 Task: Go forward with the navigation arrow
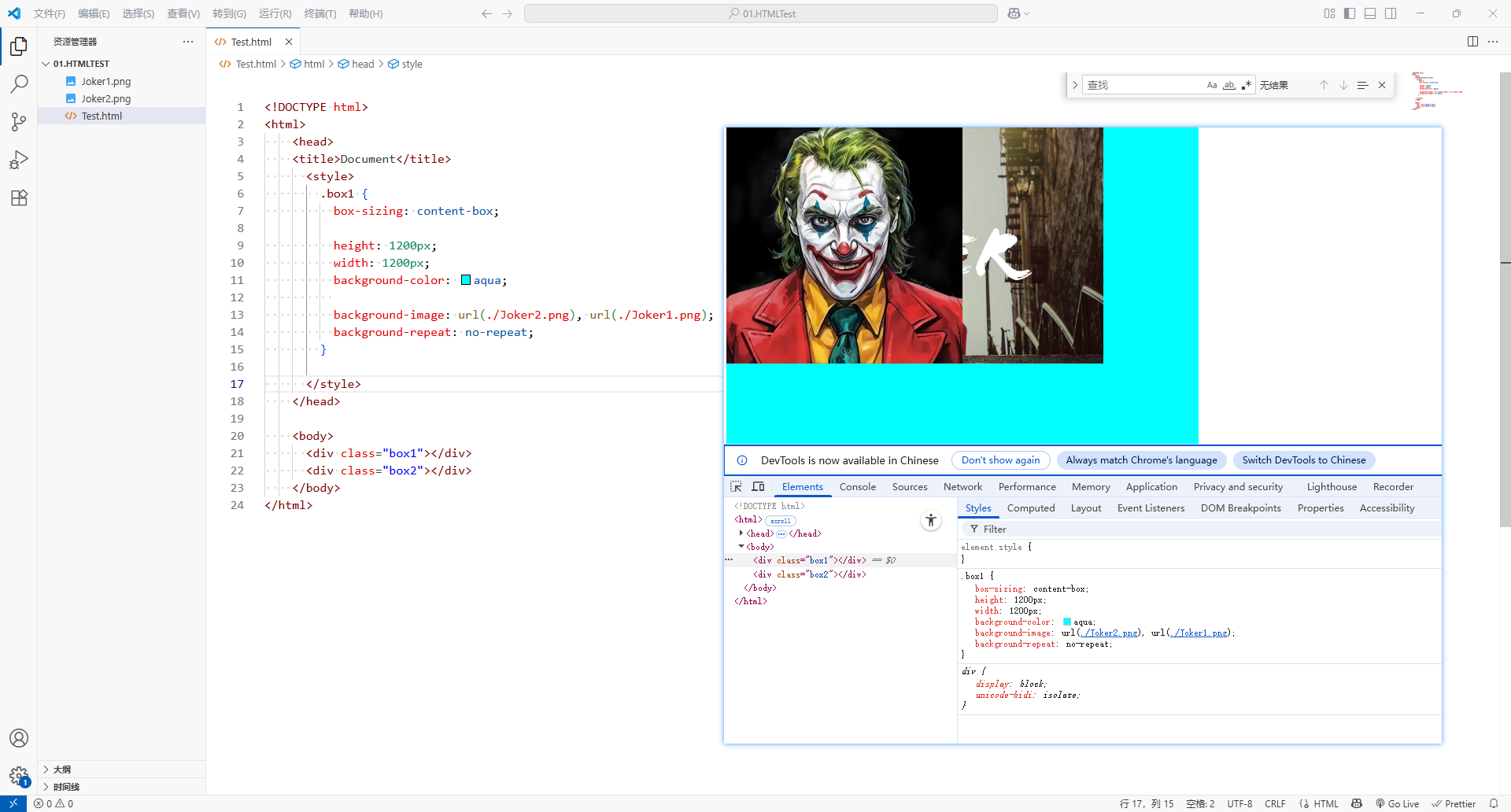507,13
